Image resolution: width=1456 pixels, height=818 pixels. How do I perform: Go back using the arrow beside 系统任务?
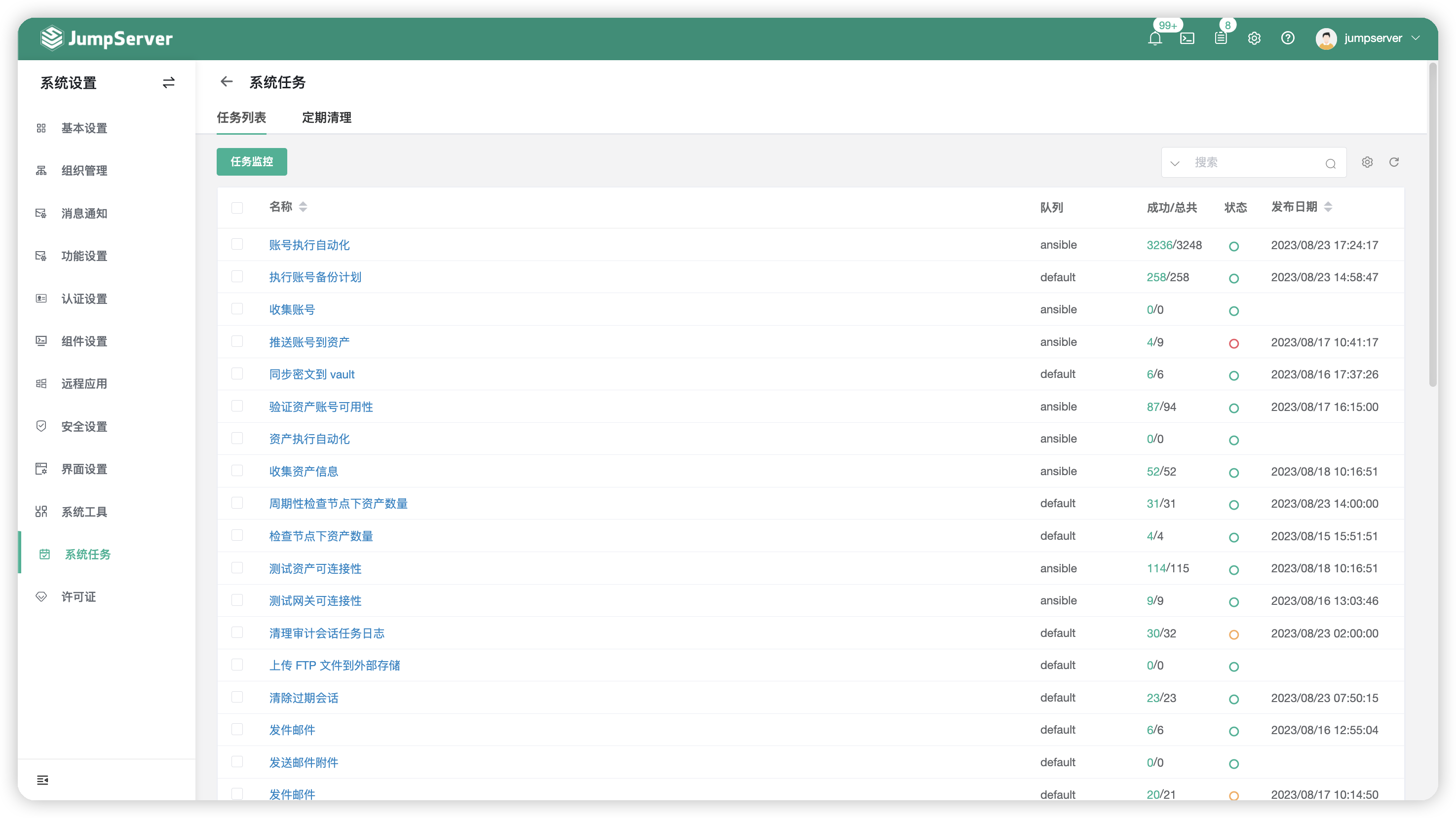(x=227, y=82)
